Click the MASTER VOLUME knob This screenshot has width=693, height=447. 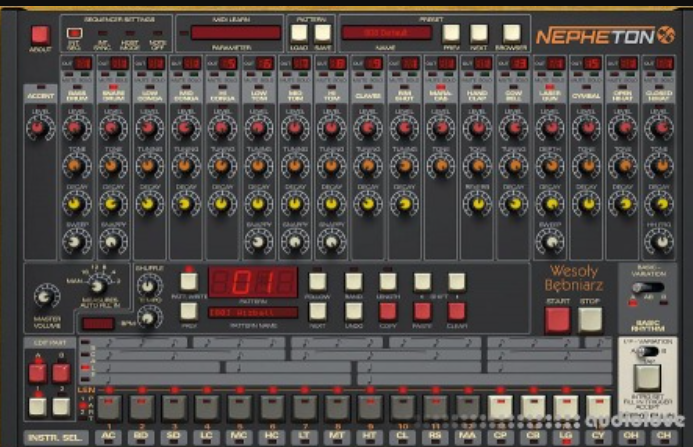(46, 298)
